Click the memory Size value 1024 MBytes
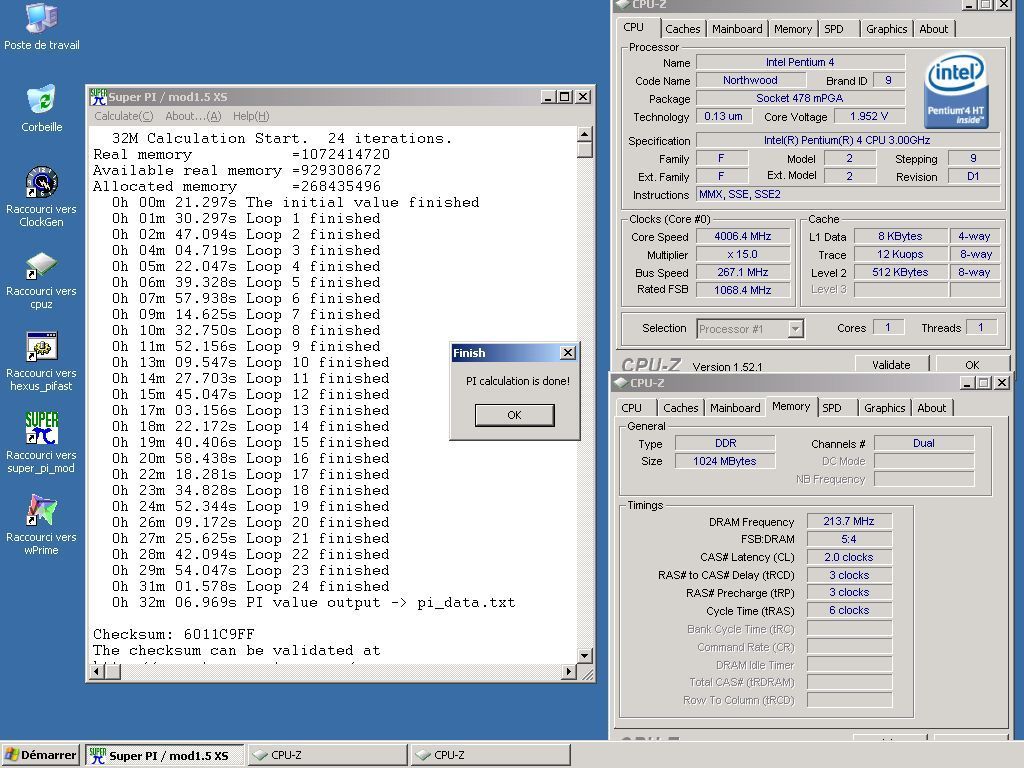The width and height of the screenshot is (1024, 768). 725,461
